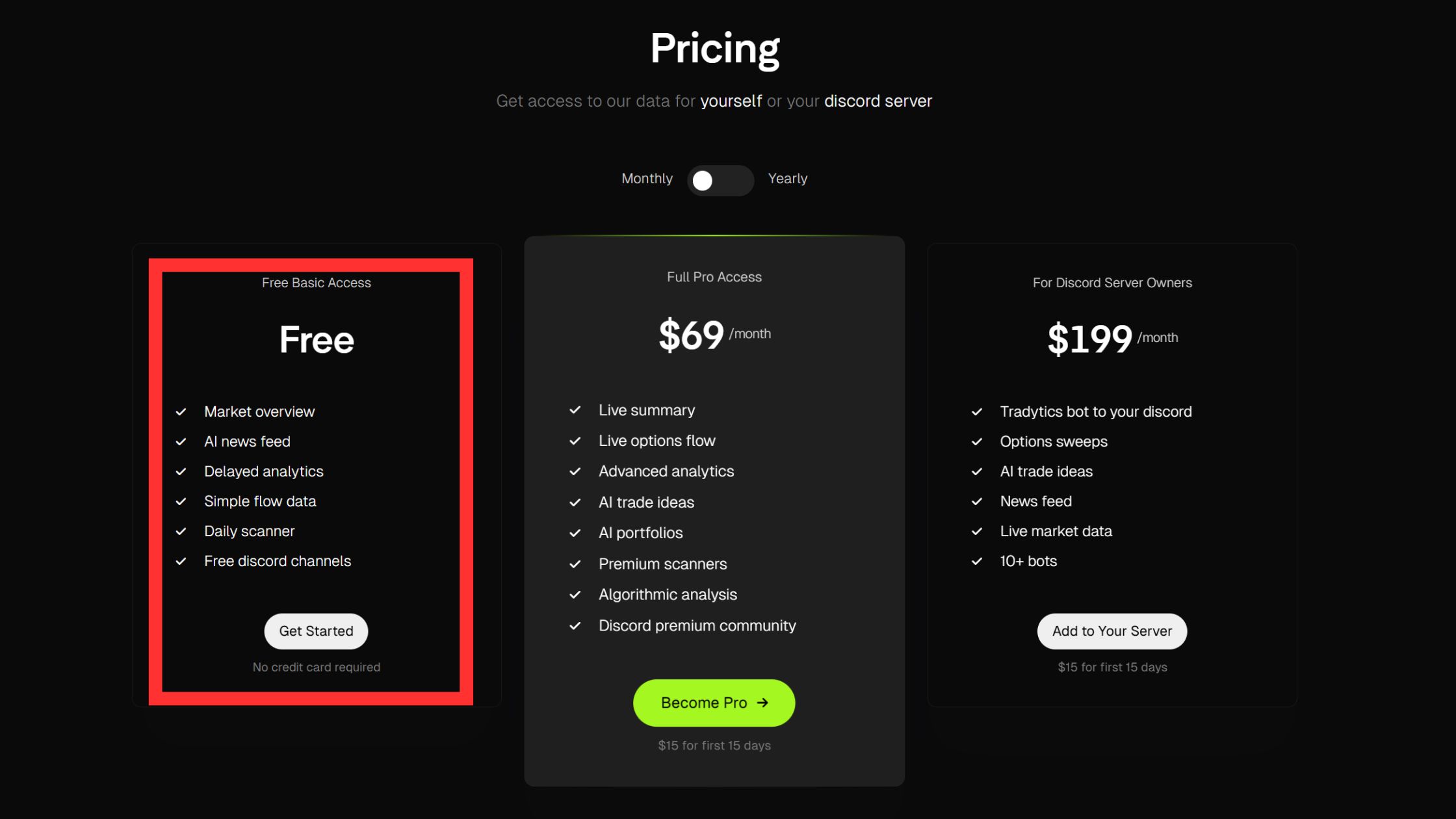Select the Monthly billing label
This screenshot has height=819, width=1456.
[x=647, y=178]
